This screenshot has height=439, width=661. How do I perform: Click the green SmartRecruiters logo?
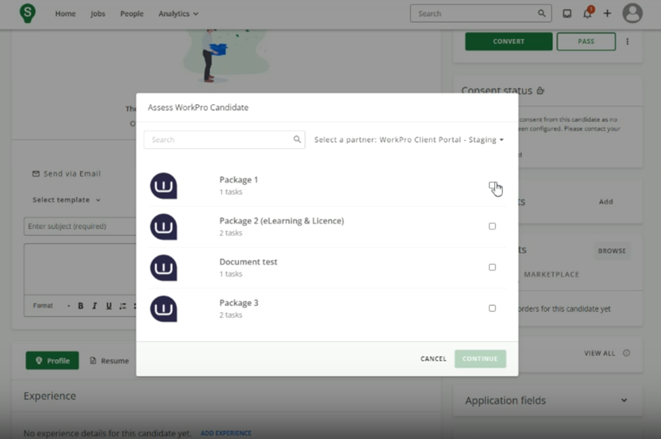[x=27, y=13]
